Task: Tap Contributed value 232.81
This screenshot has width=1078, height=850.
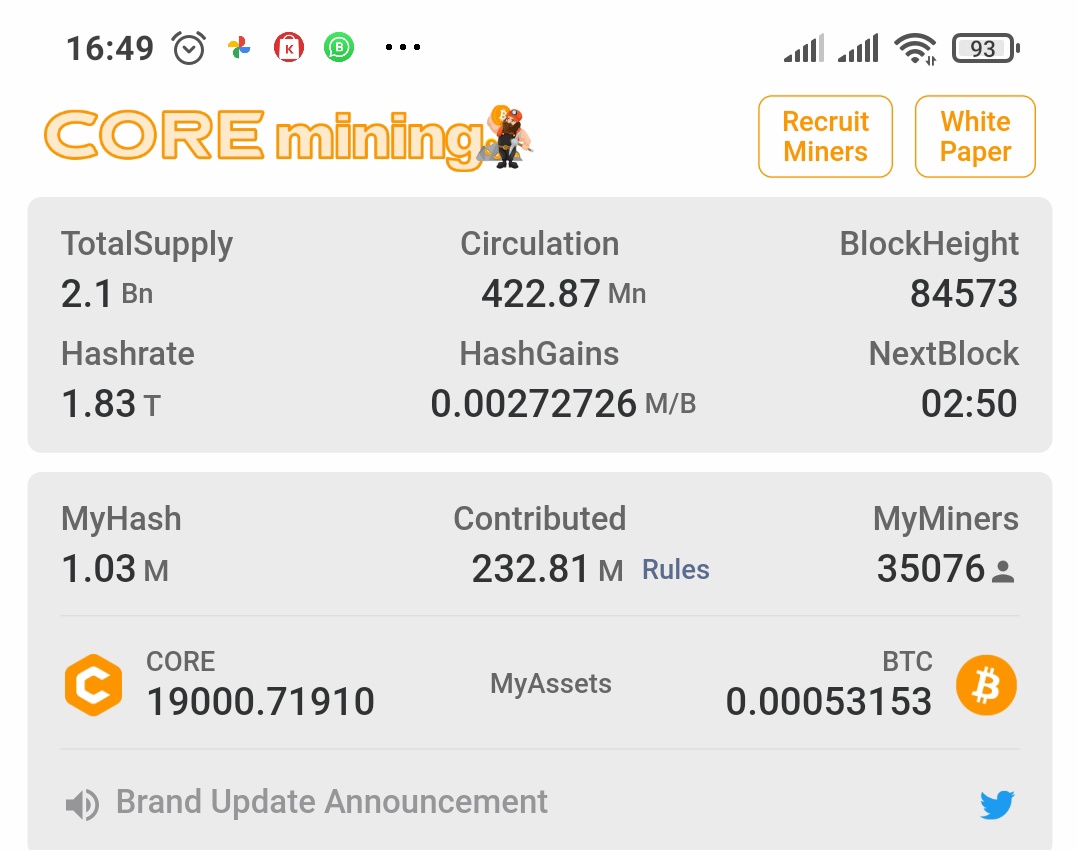Action: pos(530,569)
